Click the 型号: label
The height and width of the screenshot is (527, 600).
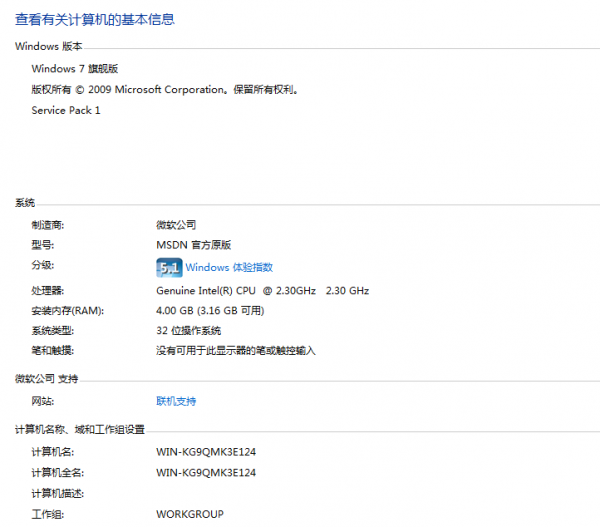(x=43, y=245)
